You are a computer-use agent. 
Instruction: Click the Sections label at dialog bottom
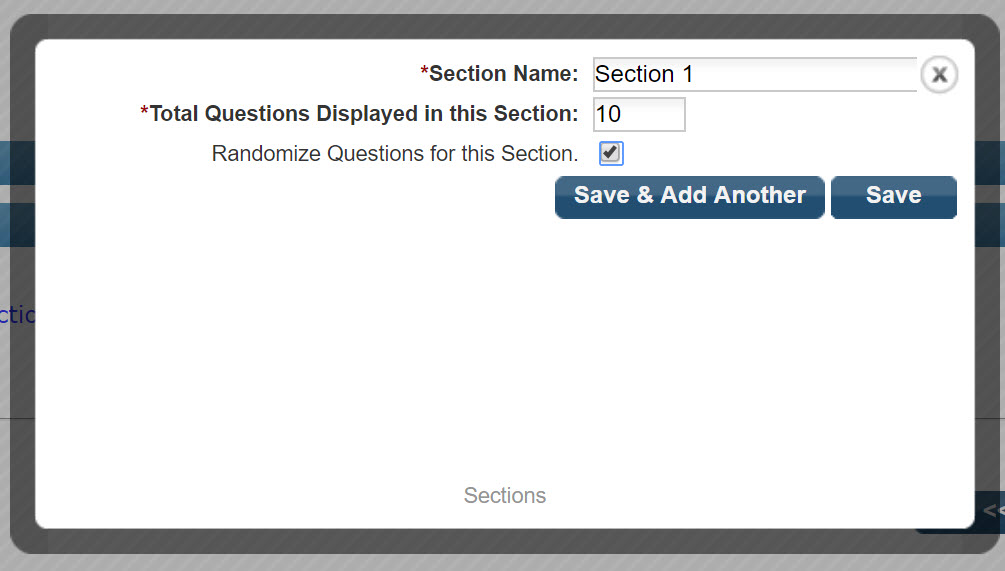pos(505,496)
